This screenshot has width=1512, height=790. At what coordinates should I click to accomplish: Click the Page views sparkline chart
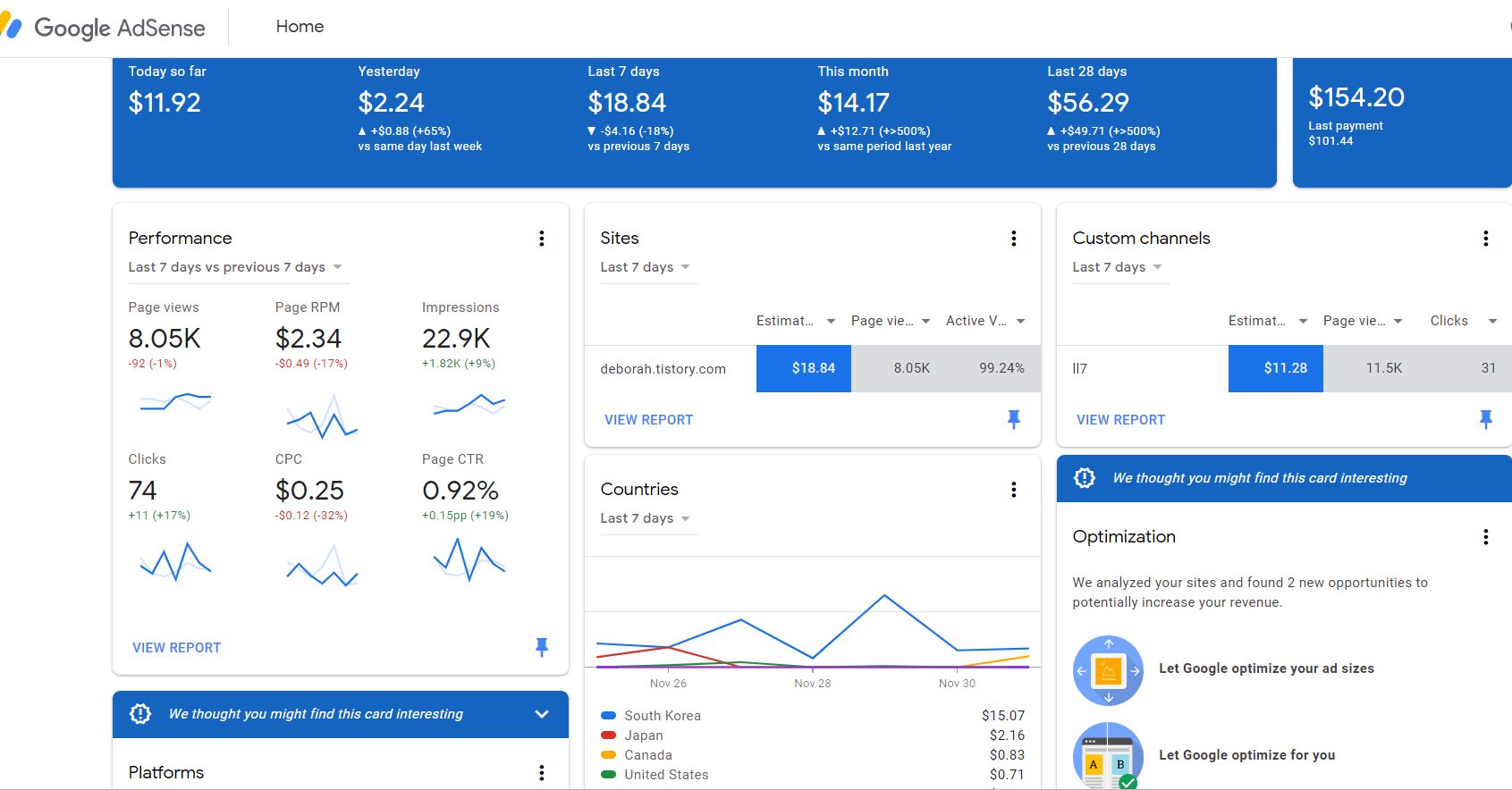175,401
